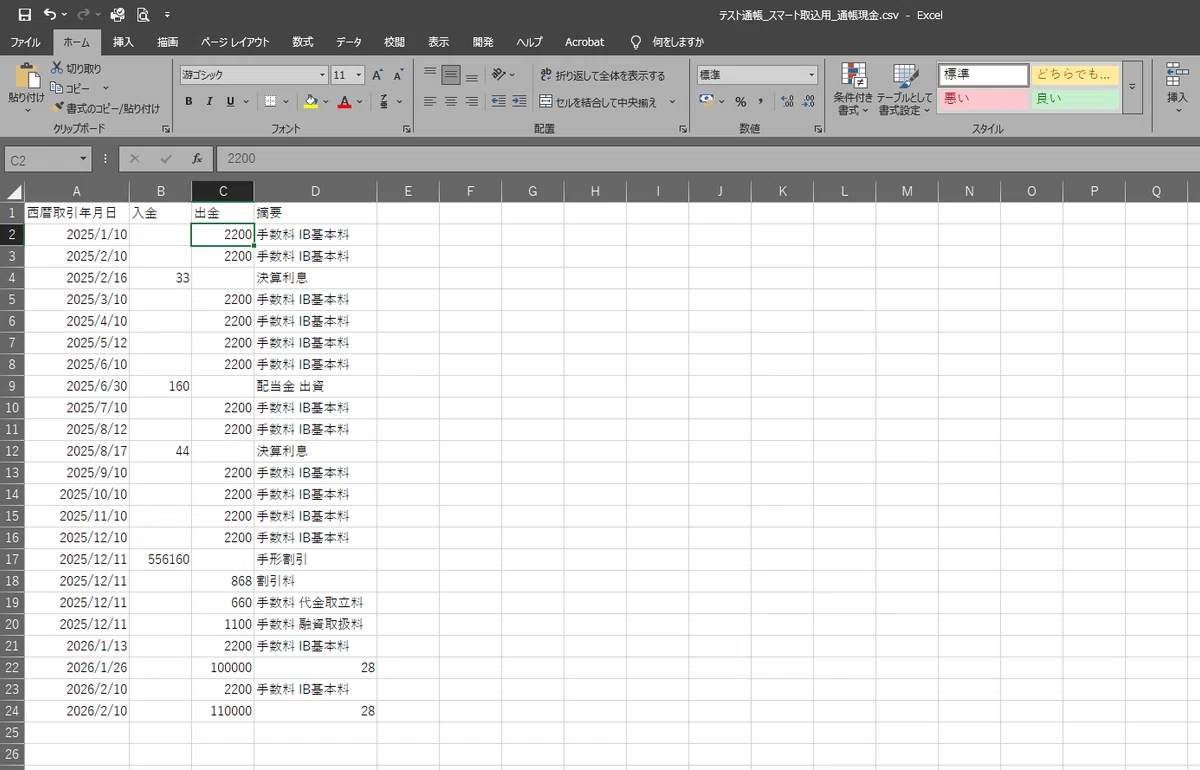Toggle middle vertical alignment

450,75
